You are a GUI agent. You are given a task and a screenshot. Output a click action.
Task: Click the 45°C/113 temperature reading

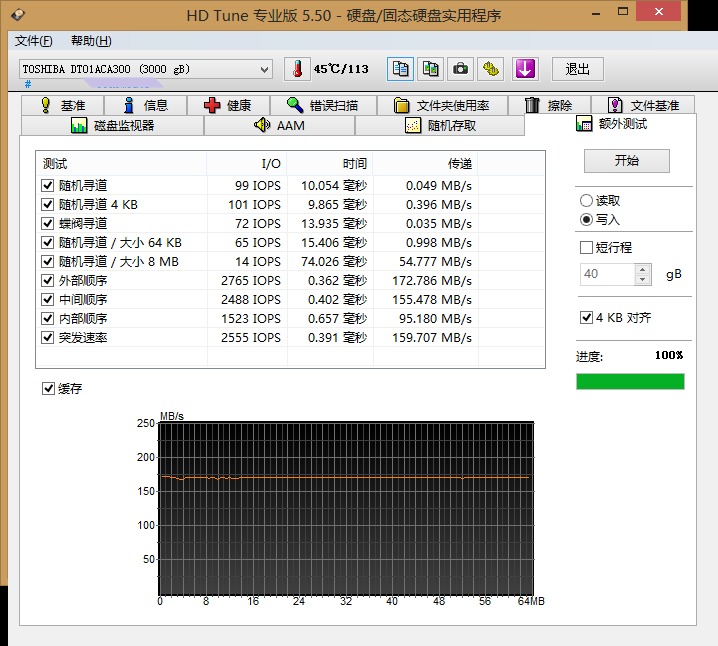pyautogui.click(x=341, y=69)
